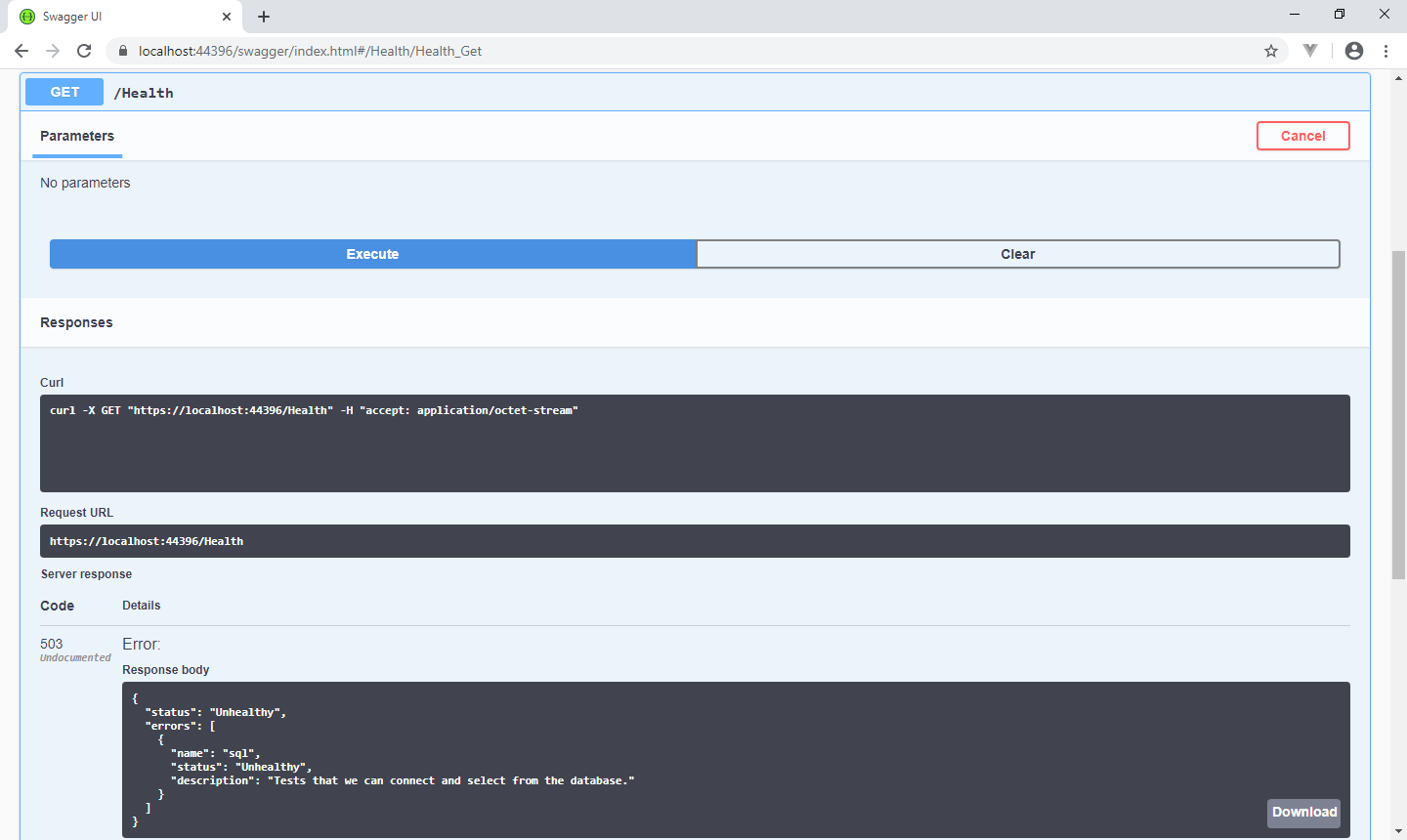Screen dimensions: 1407x840
Task: Bookmark the page using the star icon
Action: (1270, 50)
